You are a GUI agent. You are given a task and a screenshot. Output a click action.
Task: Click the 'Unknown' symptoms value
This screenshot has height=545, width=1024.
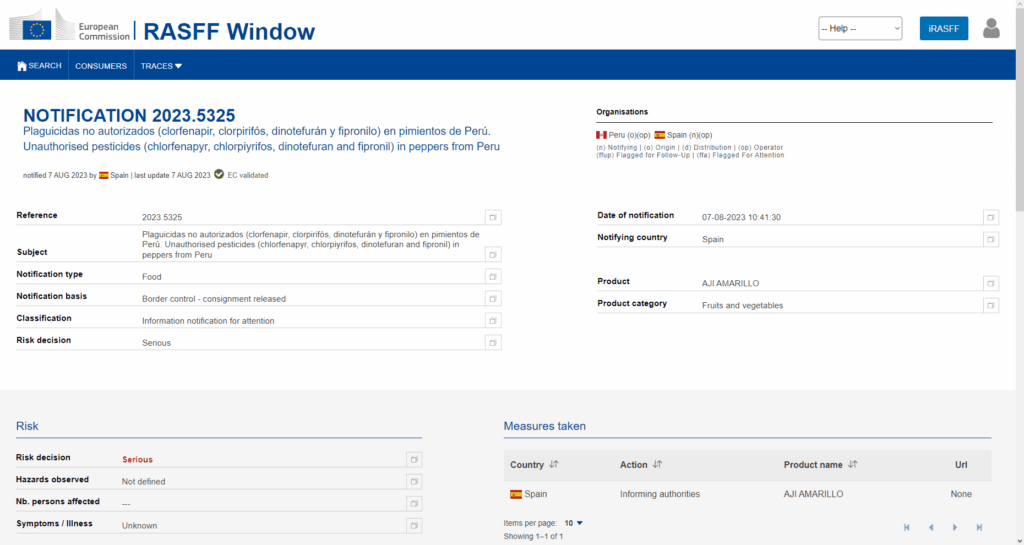tap(139, 525)
